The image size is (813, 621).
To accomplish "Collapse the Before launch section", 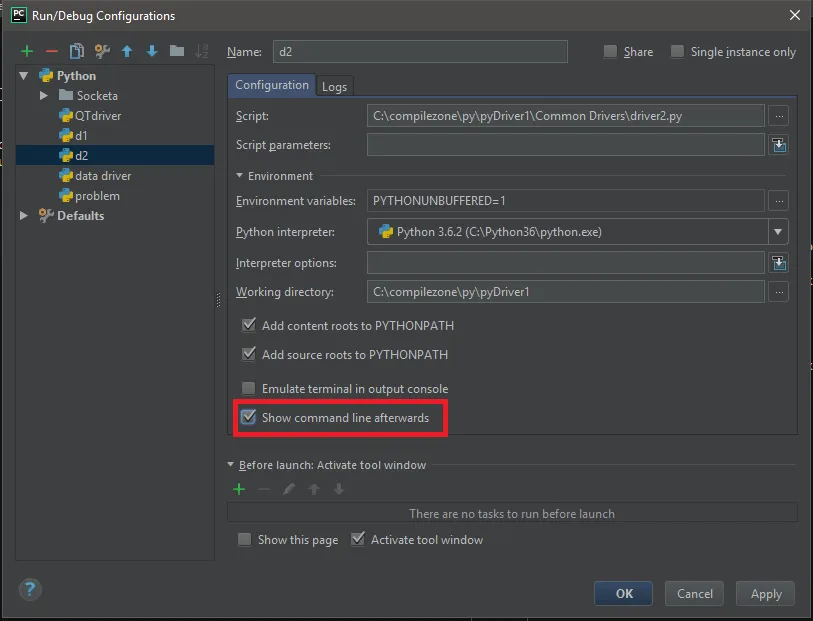I will [231, 464].
